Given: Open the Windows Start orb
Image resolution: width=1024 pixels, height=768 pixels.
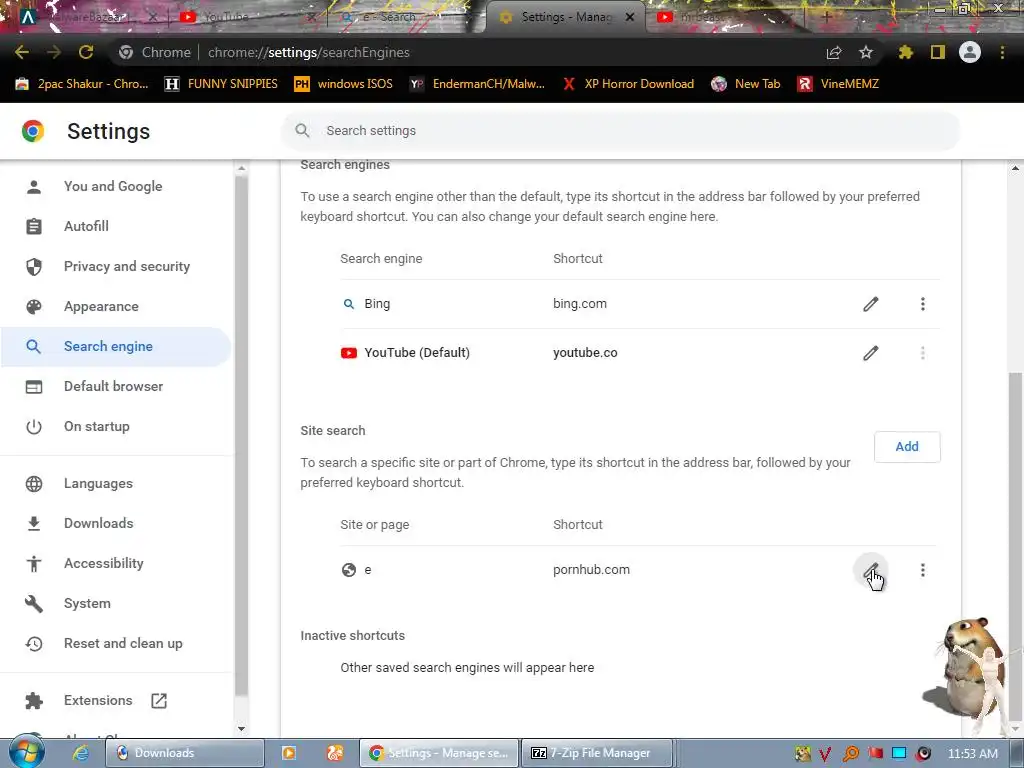Looking at the screenshot, I should tap(26, 752).
